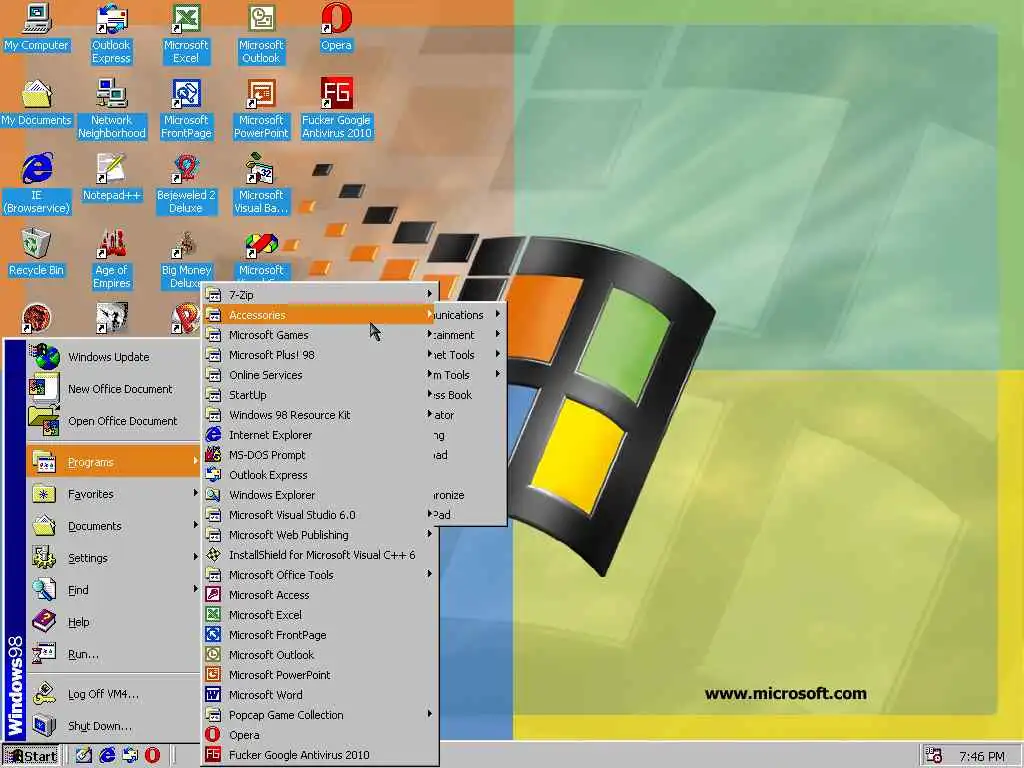Screen dimensions: 1024x768
Task: Open the Antivirus 2010 desktop shortcut
Action: coord(336,109)
